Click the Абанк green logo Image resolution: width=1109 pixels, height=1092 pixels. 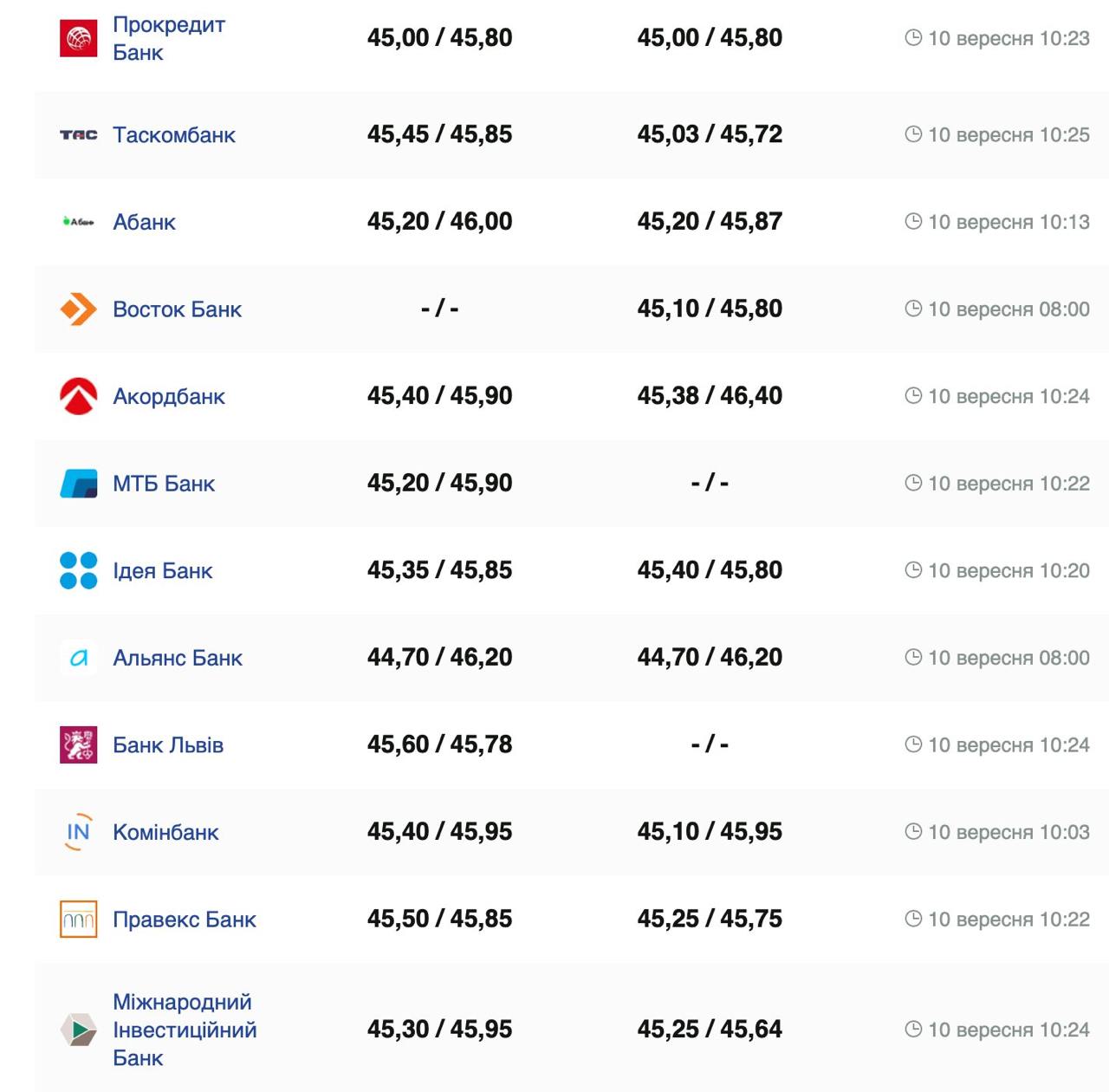(x=78, y=222)
